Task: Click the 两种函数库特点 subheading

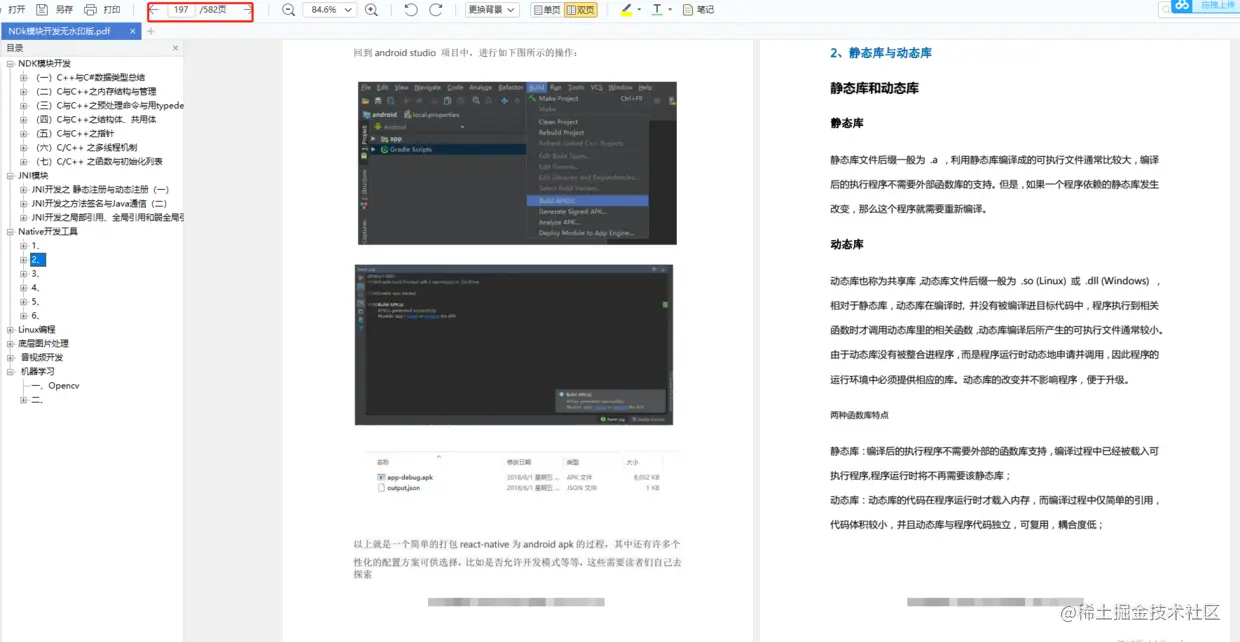Action: [859, 415]
